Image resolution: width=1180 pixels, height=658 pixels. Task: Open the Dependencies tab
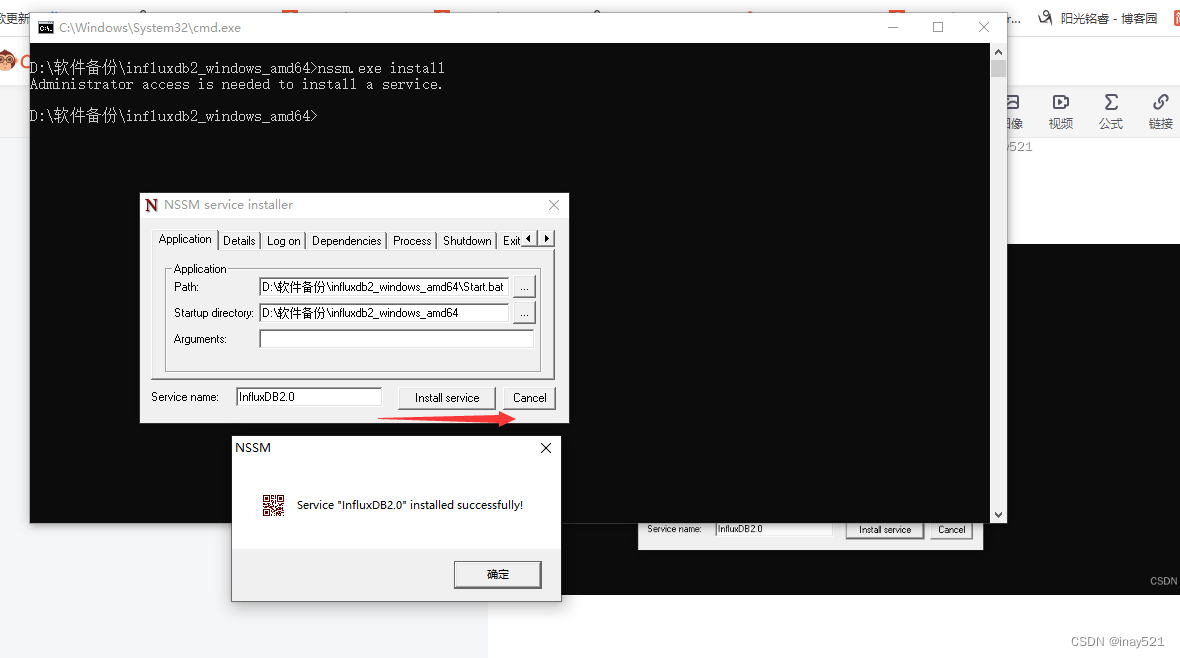(346, 240)
